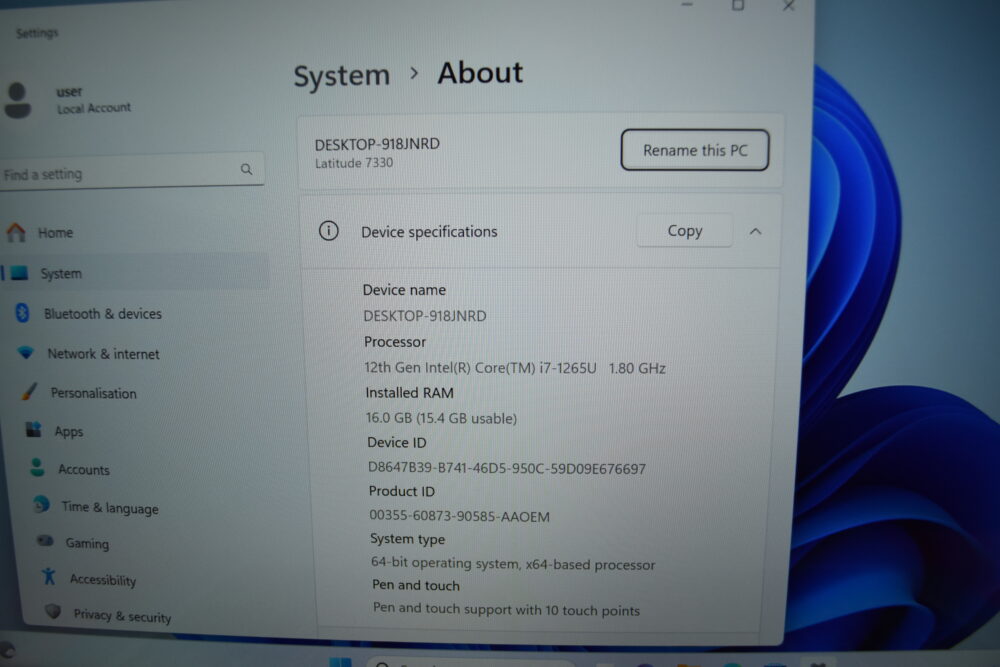Open the Time & language globe icon
Screen dimensions: 1000x667
click(41, 505)
